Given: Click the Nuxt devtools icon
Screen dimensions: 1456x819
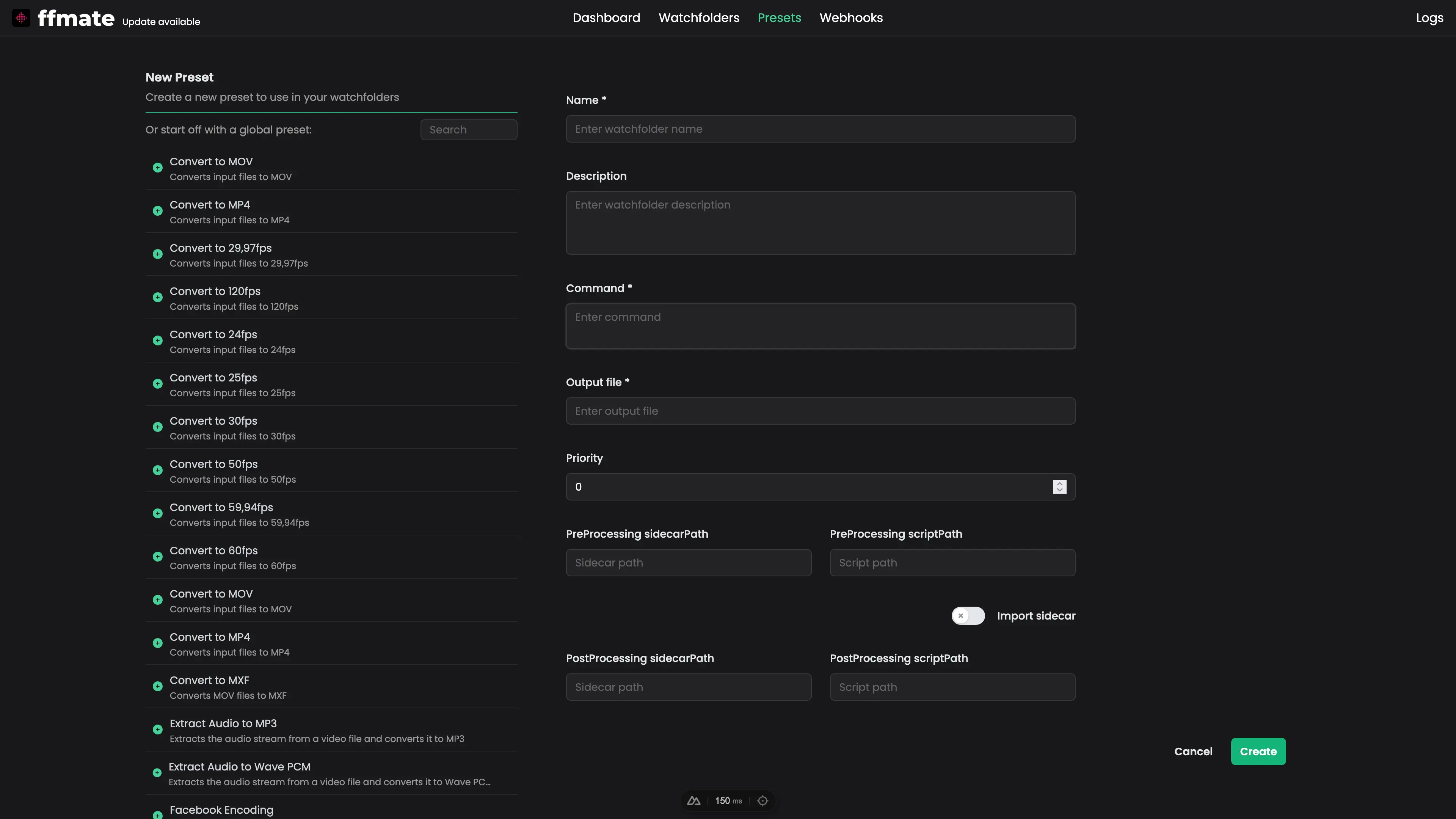Looking at the screenshot, I should 693,801.
